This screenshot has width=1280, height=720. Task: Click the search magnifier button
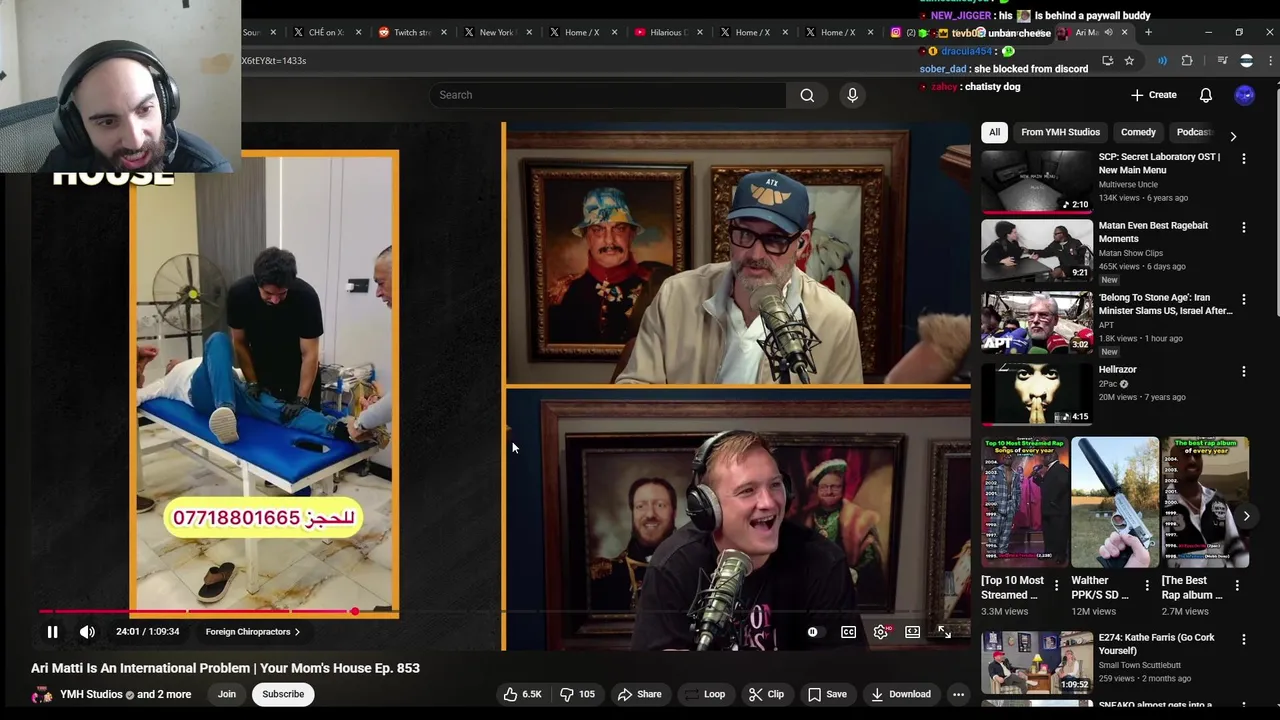(x=807, y=95)
